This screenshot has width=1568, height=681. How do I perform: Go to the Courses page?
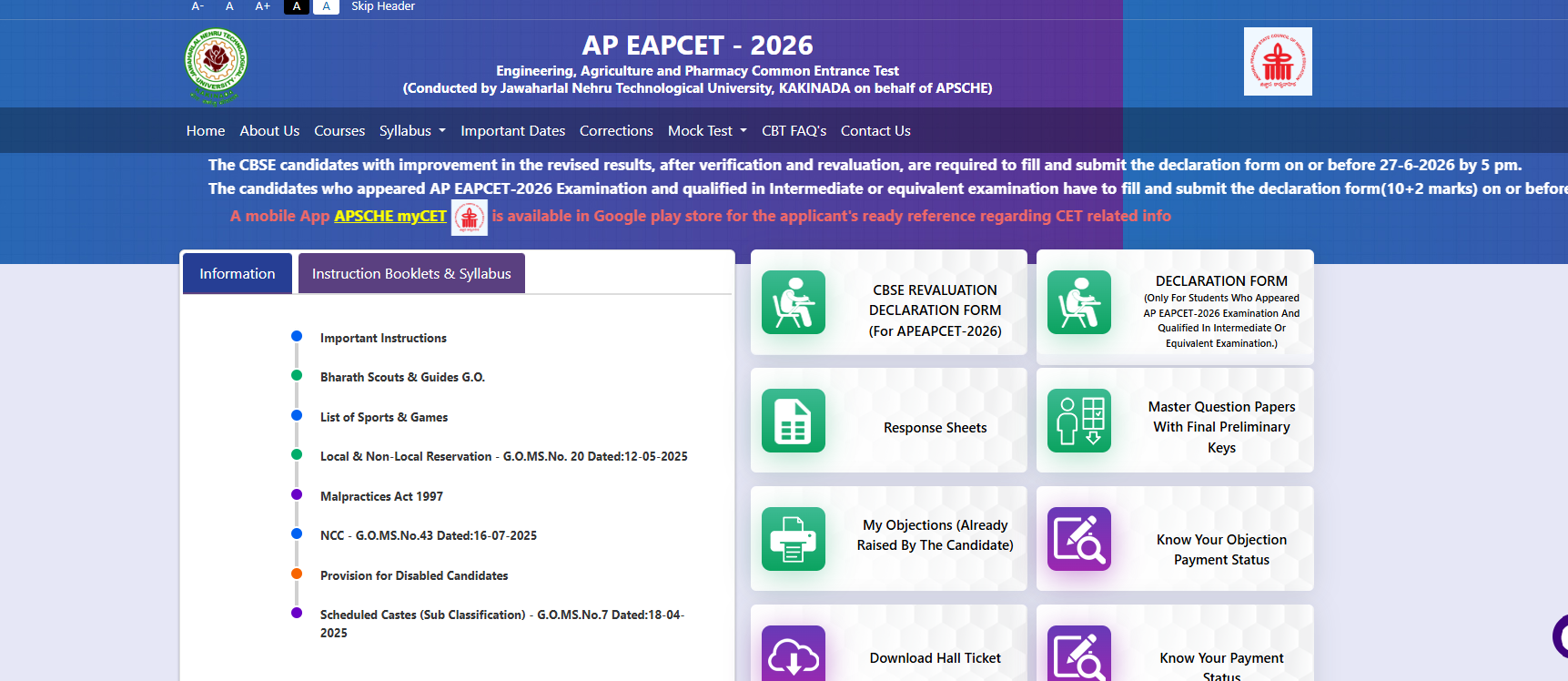tap(339, 130)
